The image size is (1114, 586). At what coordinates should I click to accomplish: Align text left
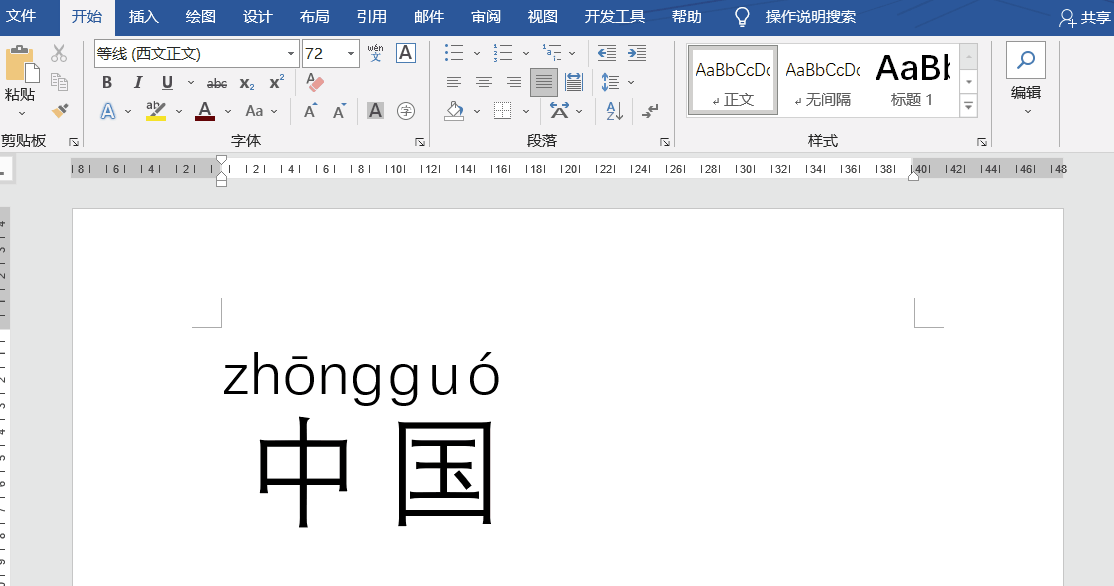pos(454,82)
